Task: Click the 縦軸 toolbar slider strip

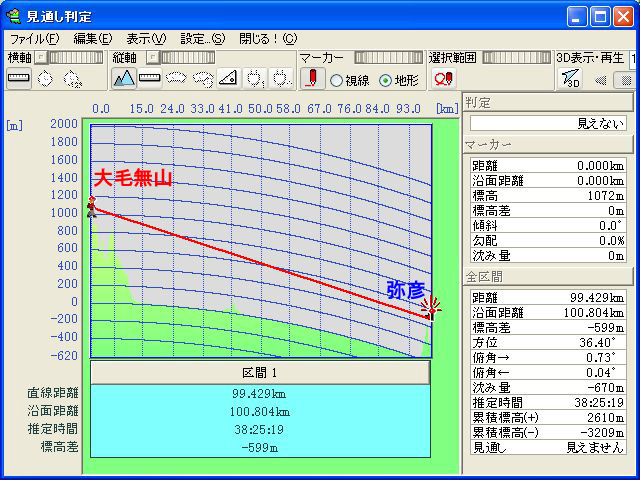Action: pyautogui.click(x=188, y=58)
